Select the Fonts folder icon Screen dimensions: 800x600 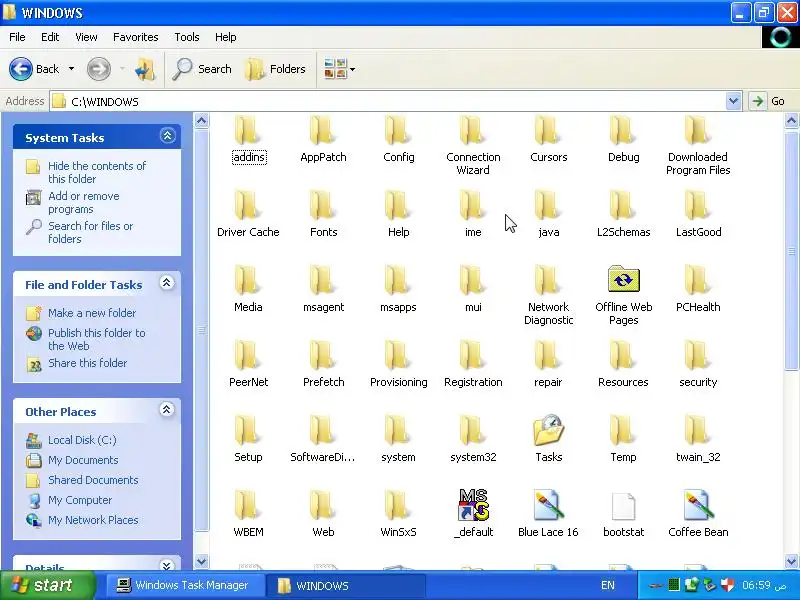pos(323,206)
